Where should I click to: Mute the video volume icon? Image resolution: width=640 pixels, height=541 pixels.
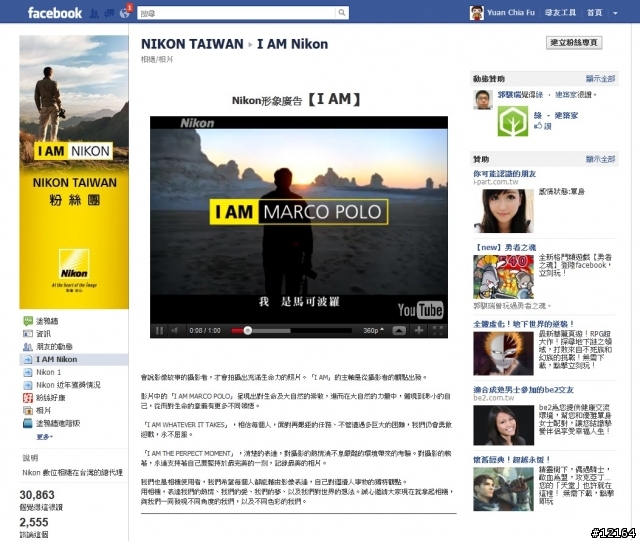click(175, 330)
